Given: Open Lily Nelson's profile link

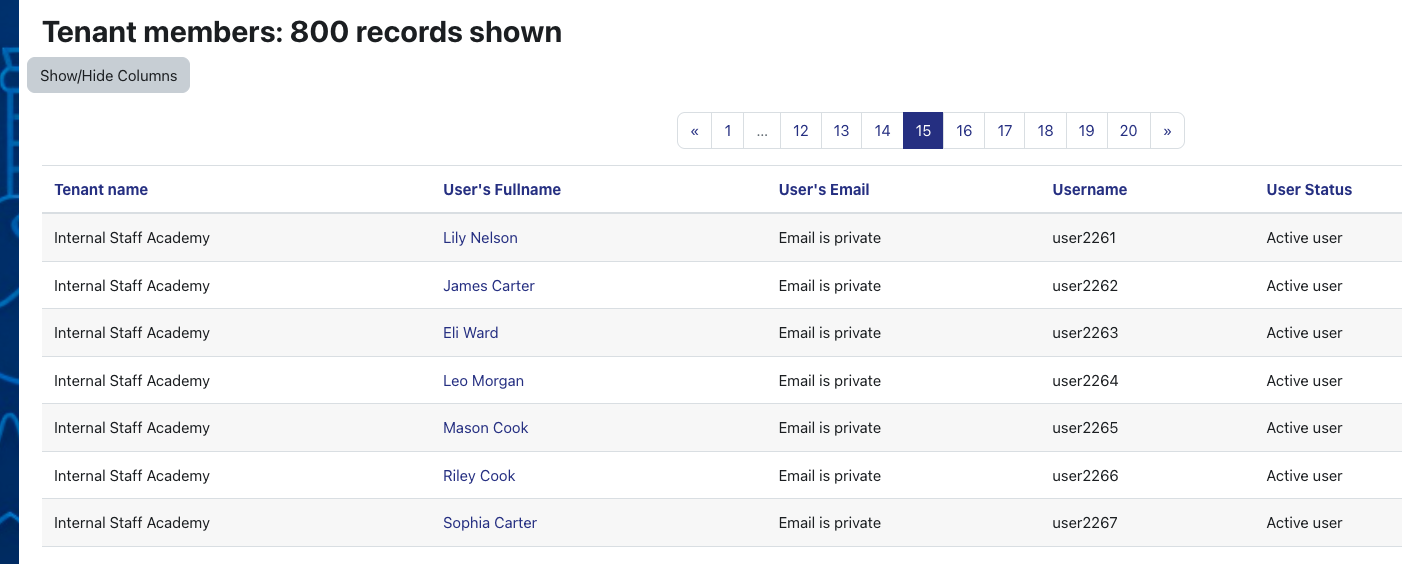Looking at the screenshot, I should (x=480, y=238).
